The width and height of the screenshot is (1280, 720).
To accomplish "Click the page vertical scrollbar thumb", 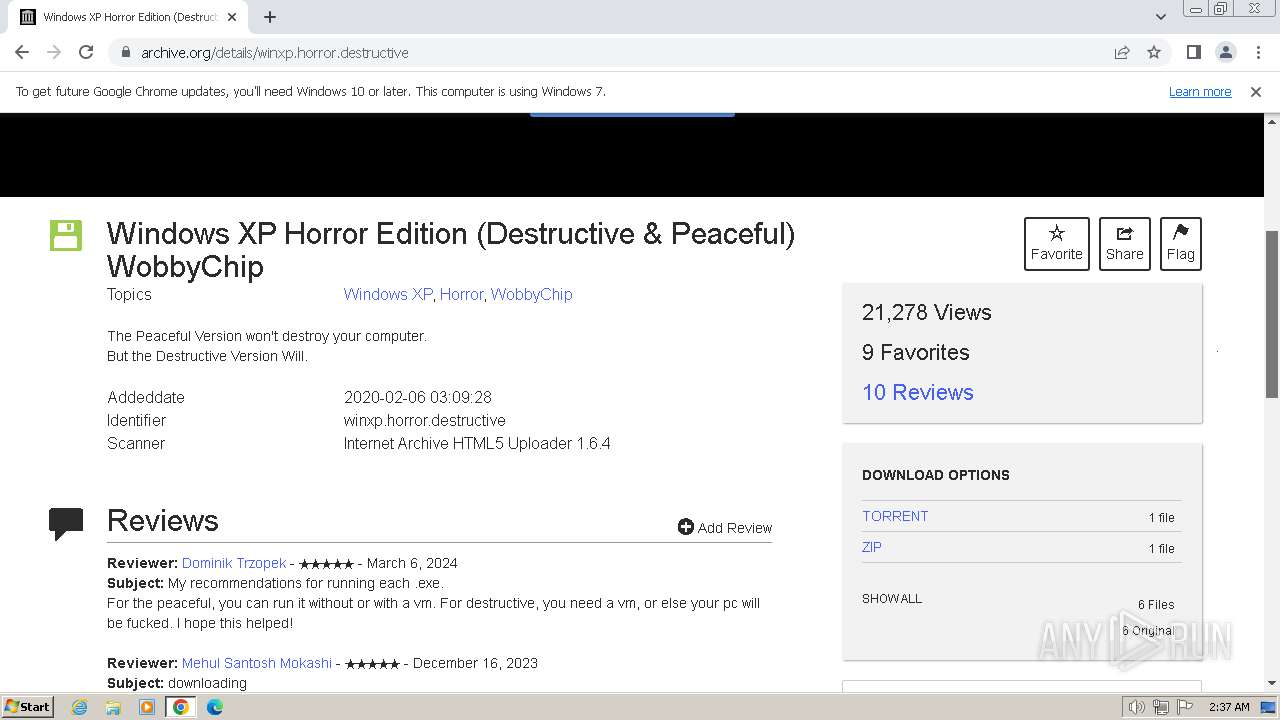I will point(1272,313).
